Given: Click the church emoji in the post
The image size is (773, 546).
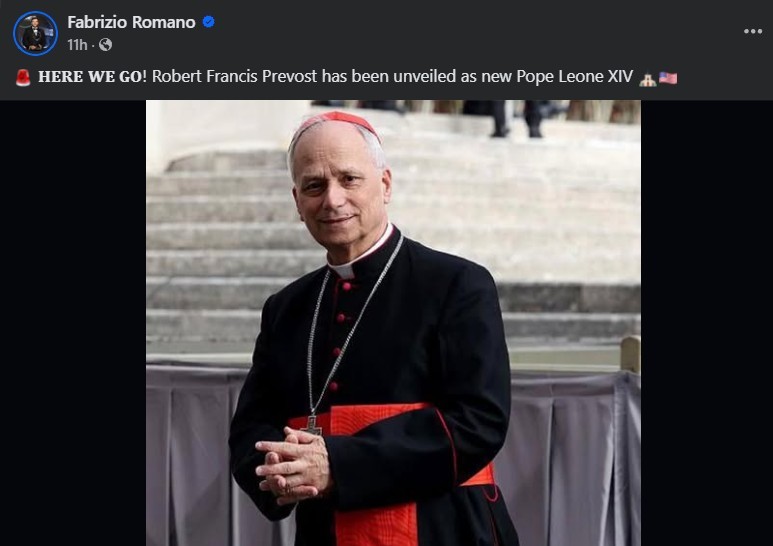Looking at the screenshot, I should click(x=647, y=78).
